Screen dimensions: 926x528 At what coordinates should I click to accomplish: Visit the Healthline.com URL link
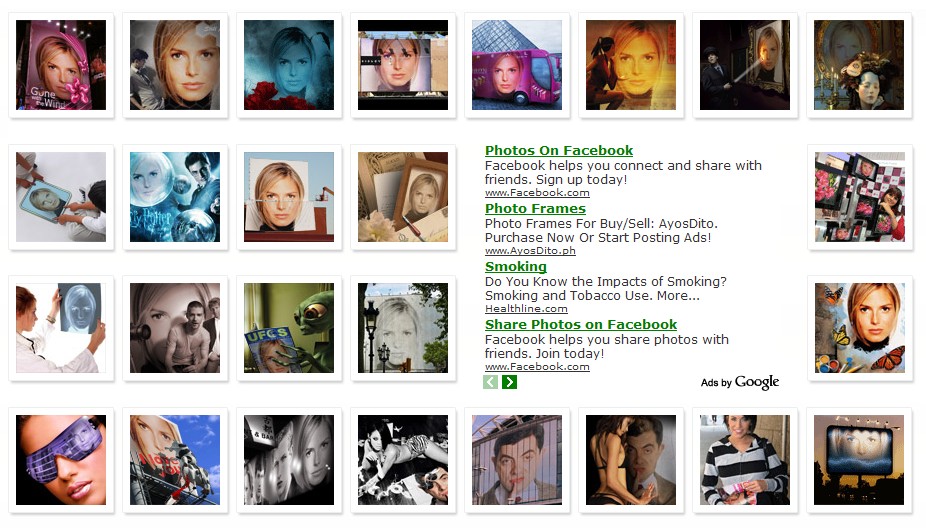click(x=526, y=308)
